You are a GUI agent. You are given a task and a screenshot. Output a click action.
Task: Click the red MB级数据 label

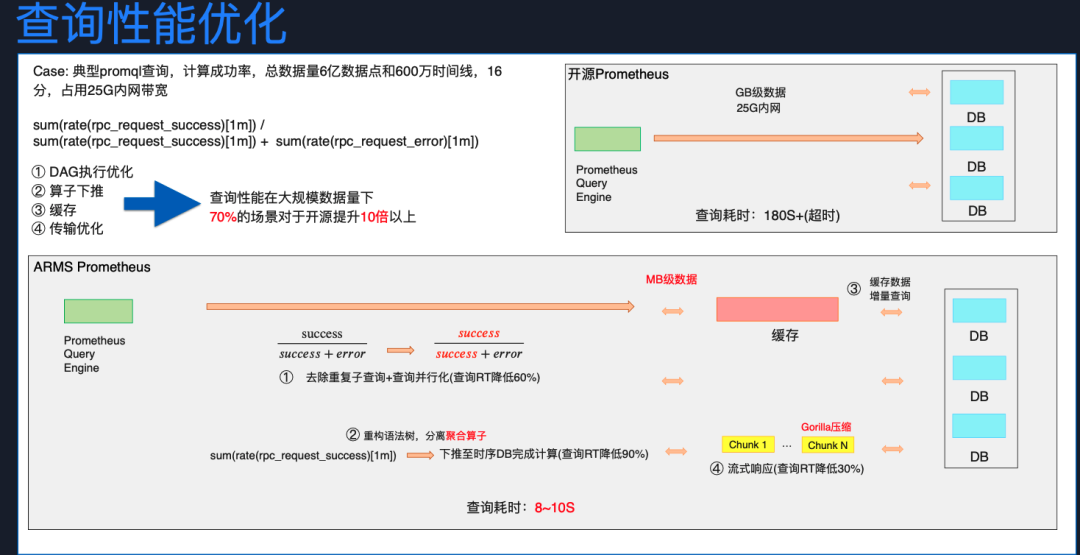coord(671,279)
